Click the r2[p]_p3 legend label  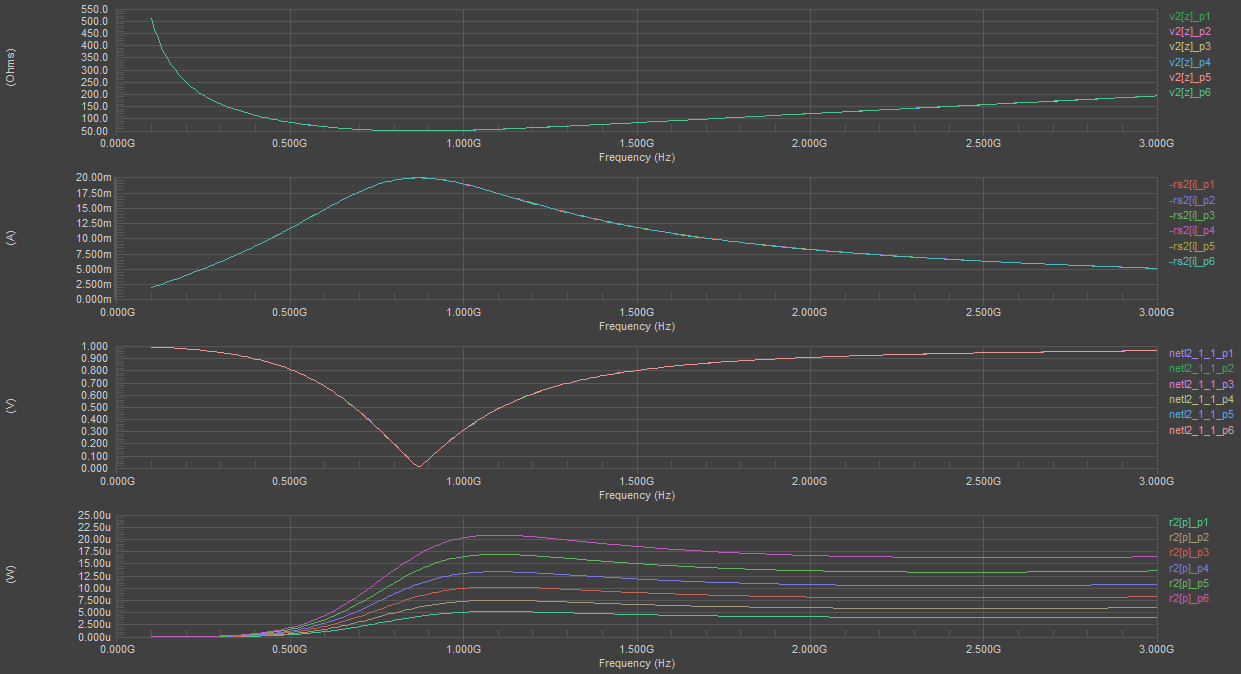1188,552
